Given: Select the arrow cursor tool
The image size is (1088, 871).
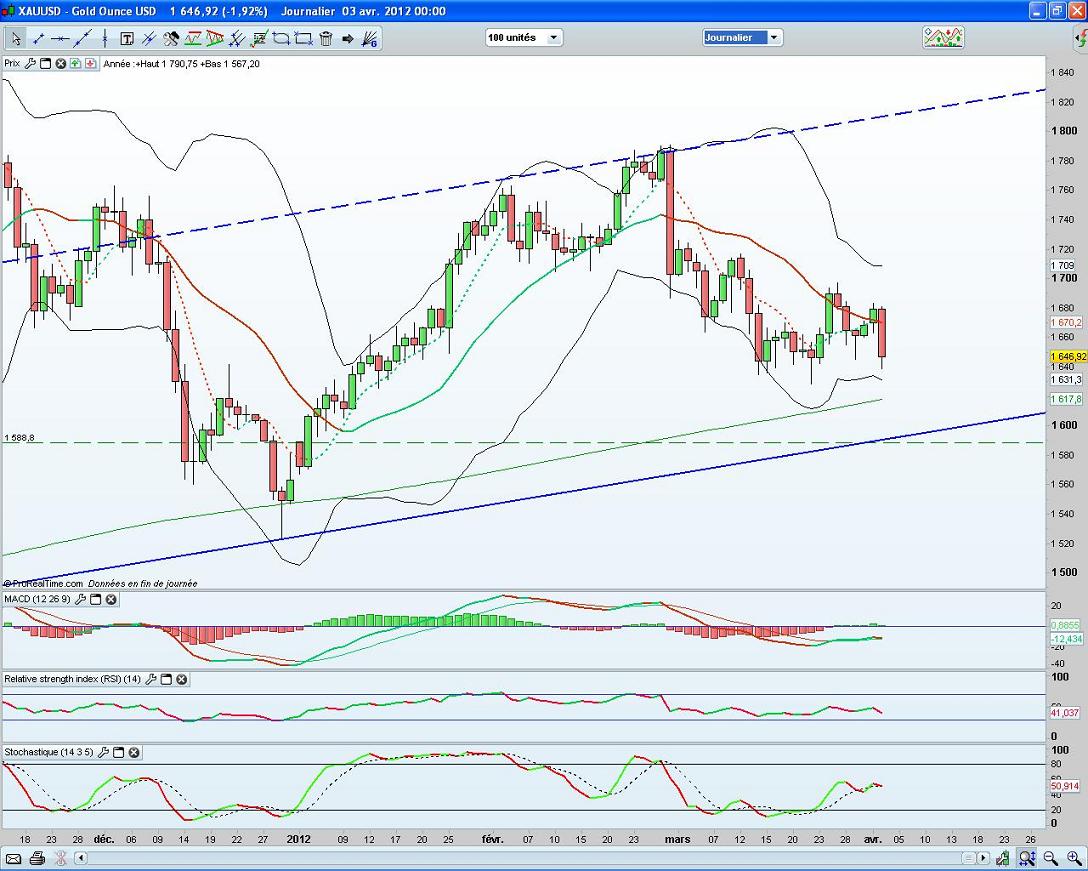Looking at the screenshot, I should point(15,39).
